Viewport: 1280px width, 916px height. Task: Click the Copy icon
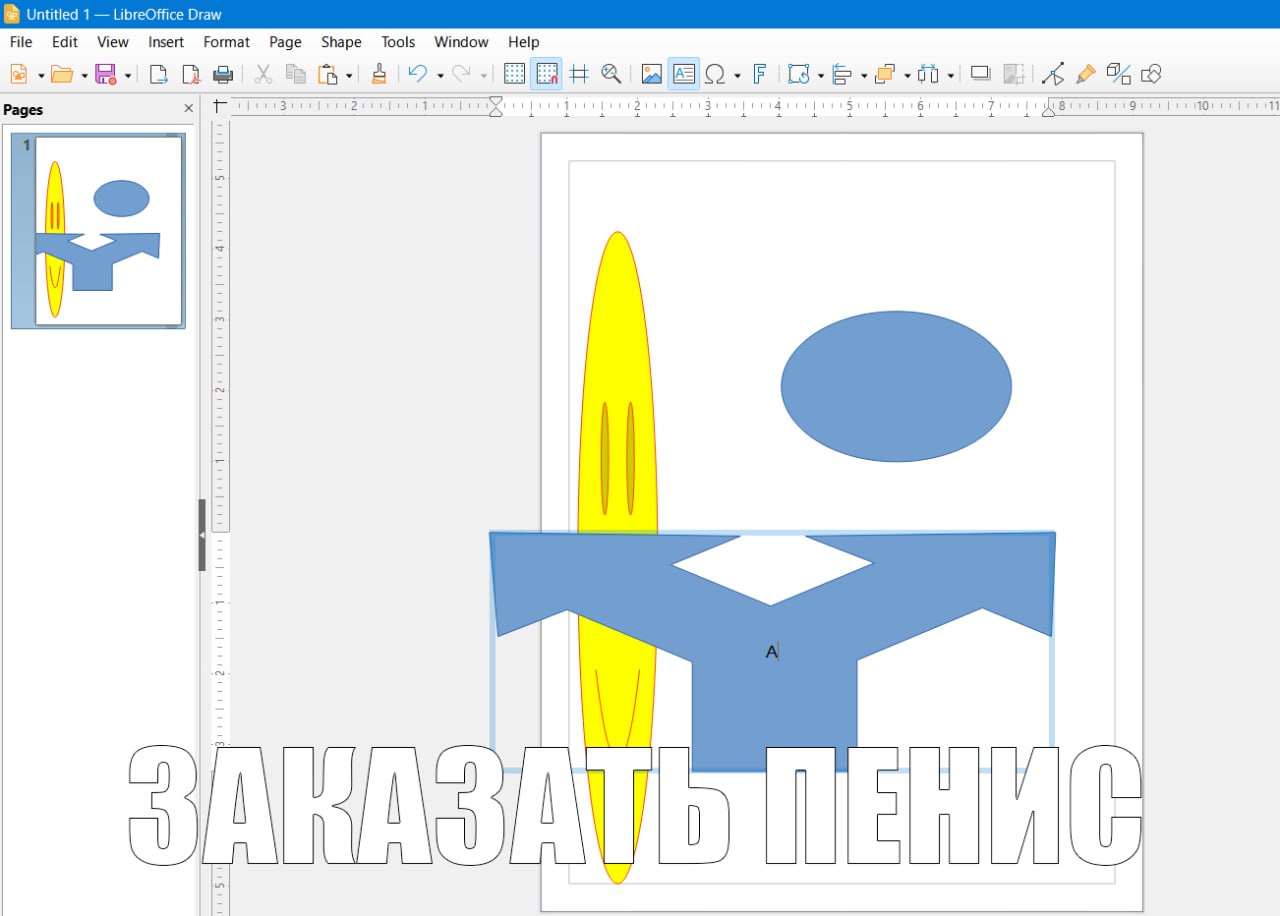(295, 74)
